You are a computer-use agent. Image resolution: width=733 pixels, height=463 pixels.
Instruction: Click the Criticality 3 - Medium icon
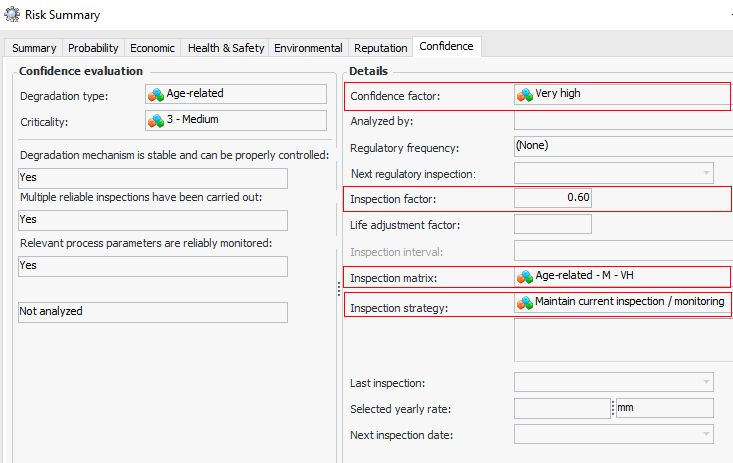155,120
